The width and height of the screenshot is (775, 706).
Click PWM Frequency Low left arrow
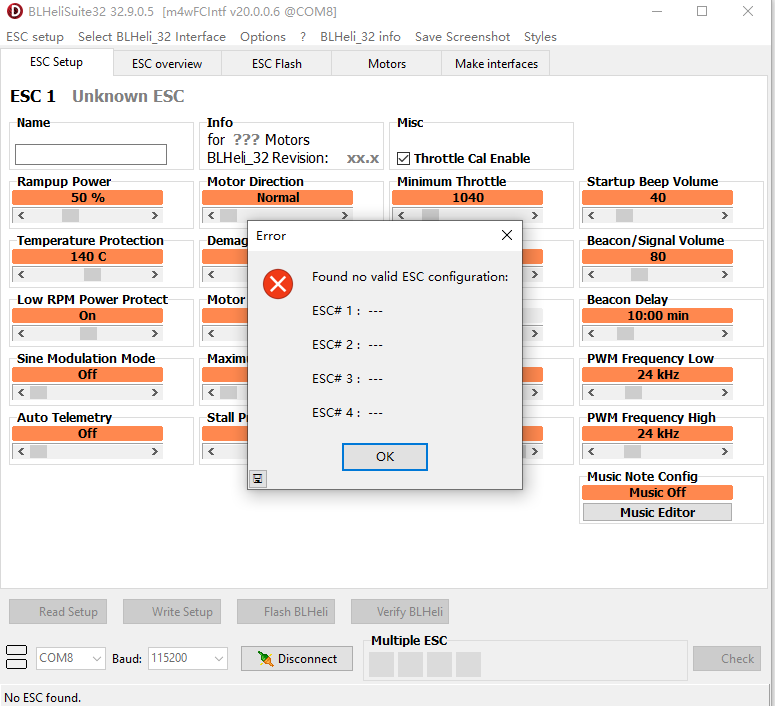[x=591, y=392]
